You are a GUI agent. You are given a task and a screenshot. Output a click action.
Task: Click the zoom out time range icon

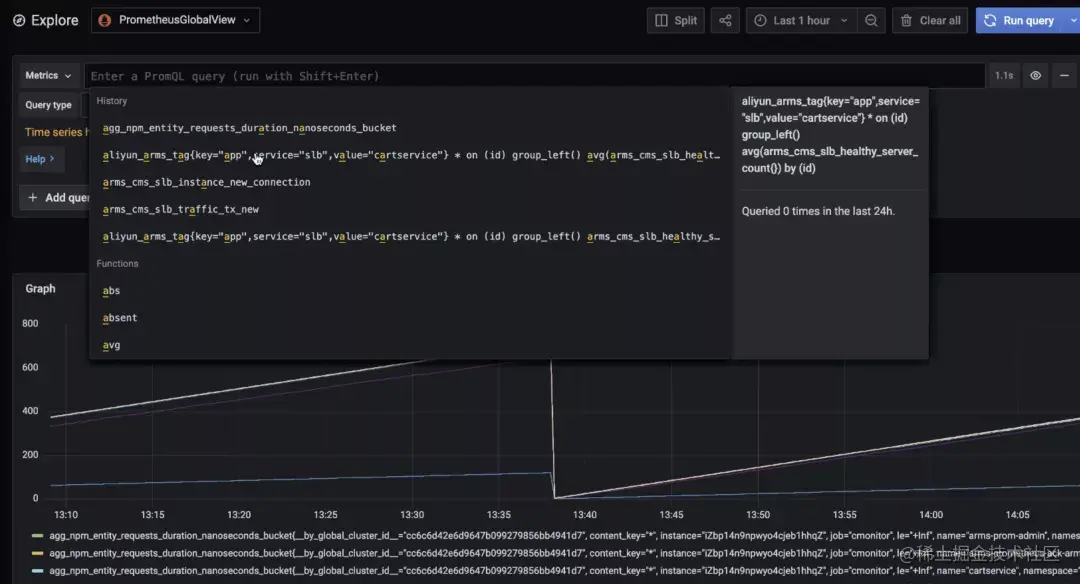pyautogui.click(x=871, y=20)
